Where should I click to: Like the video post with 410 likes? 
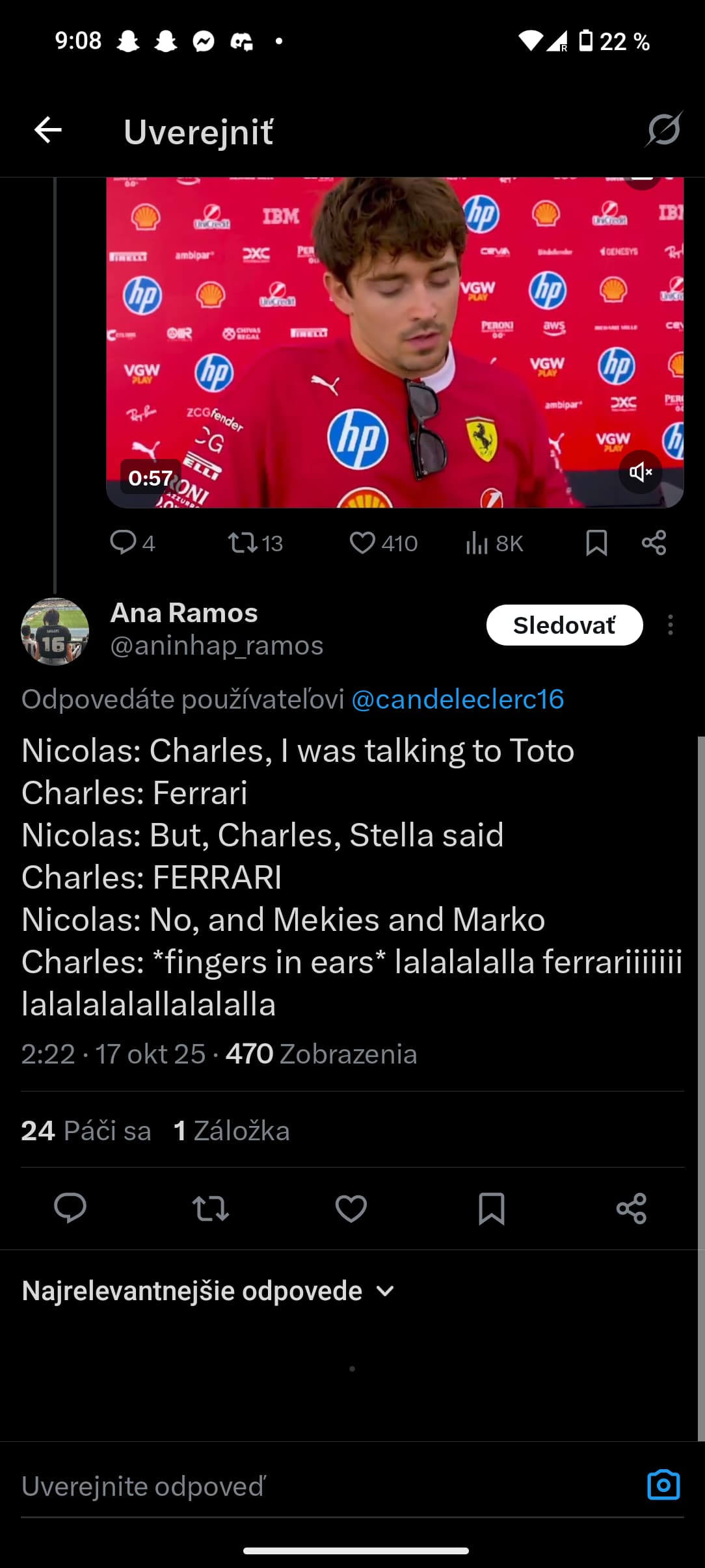[x=383, y=543]
